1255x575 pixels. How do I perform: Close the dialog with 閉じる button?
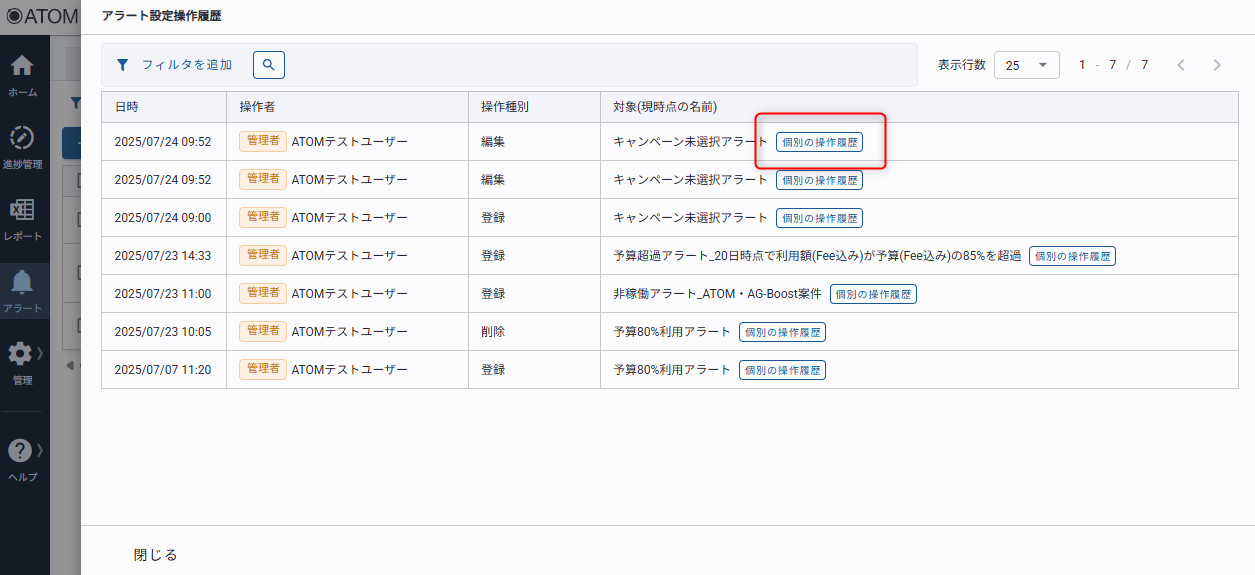pyautogui.click(x=156, y=555)
